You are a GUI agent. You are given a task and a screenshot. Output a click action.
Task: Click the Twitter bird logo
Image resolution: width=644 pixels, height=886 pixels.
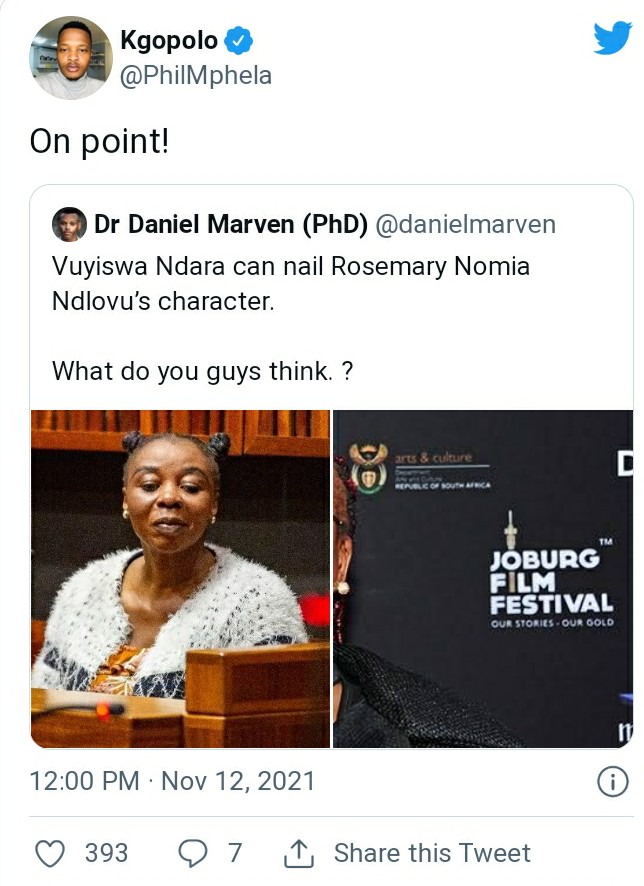click(x=612, y=38)
